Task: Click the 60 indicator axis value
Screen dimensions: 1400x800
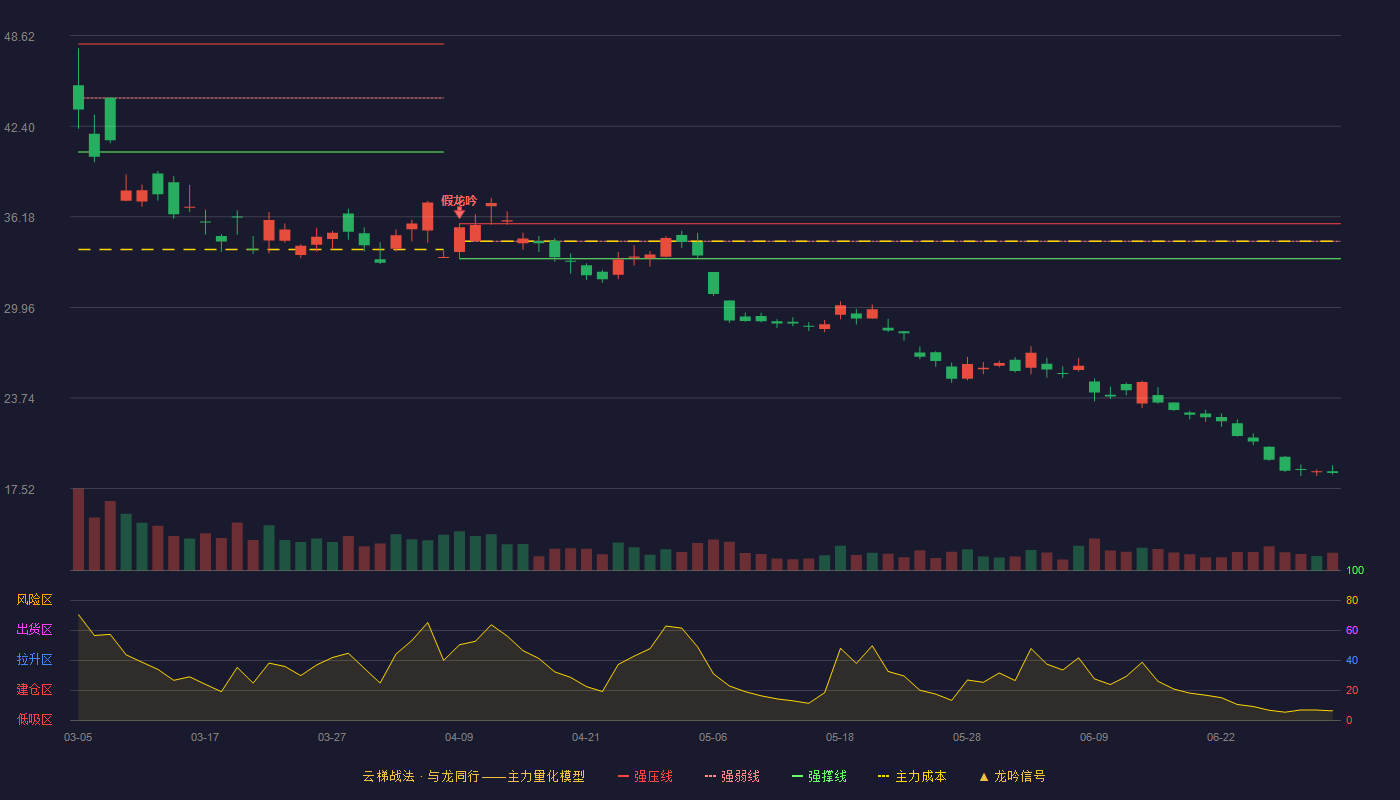Action: (1352, 630)
